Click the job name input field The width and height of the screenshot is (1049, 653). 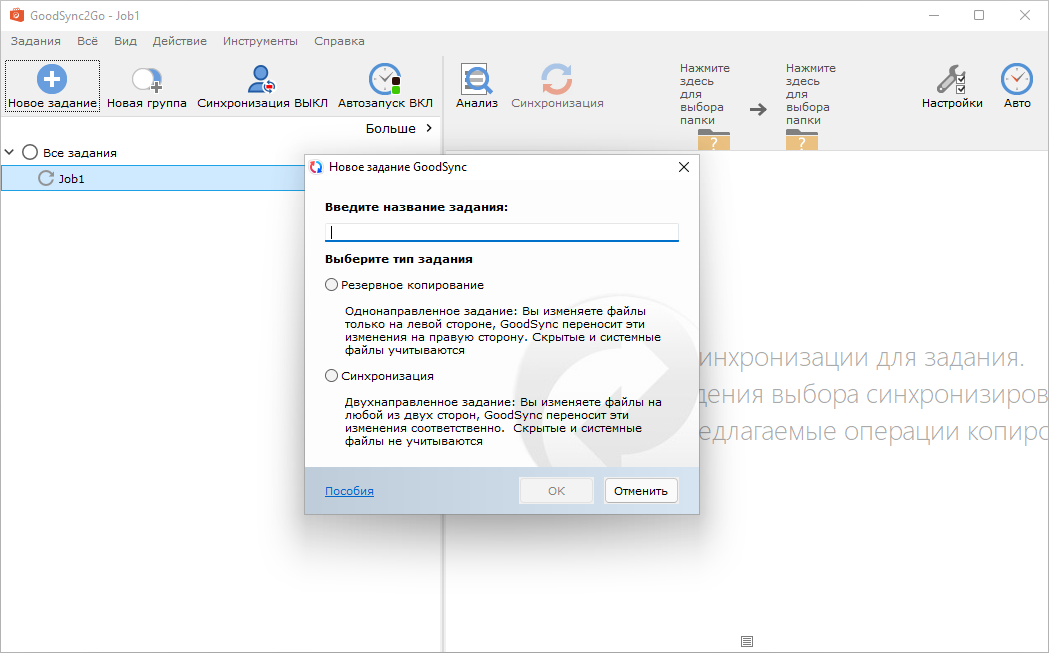point(502,232)
